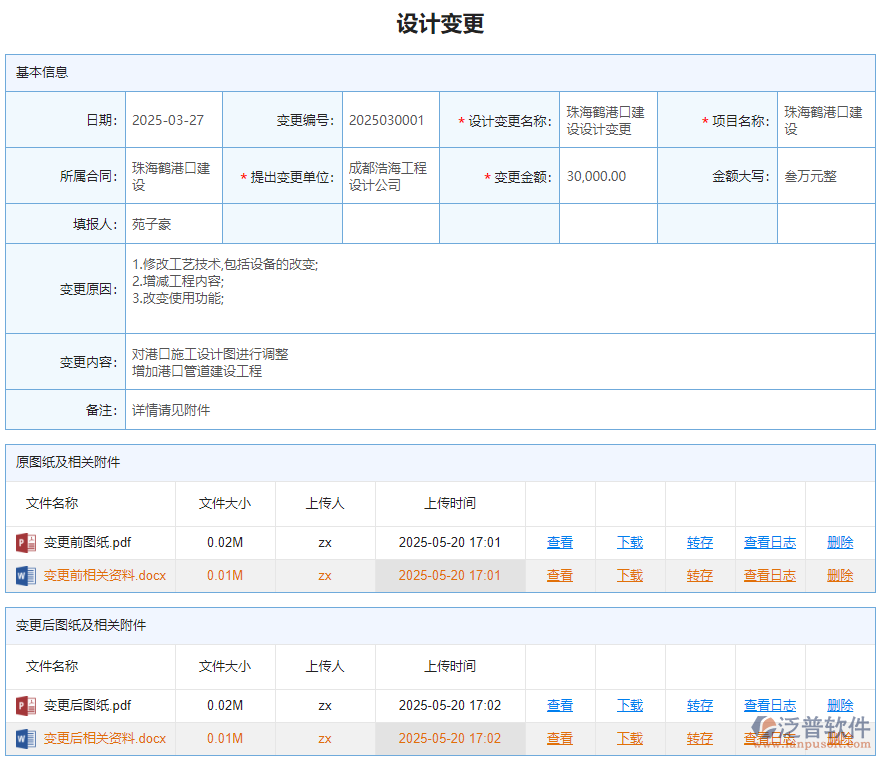Click 删除 for 变更前图纸.pdf

(x=839, y=542)
